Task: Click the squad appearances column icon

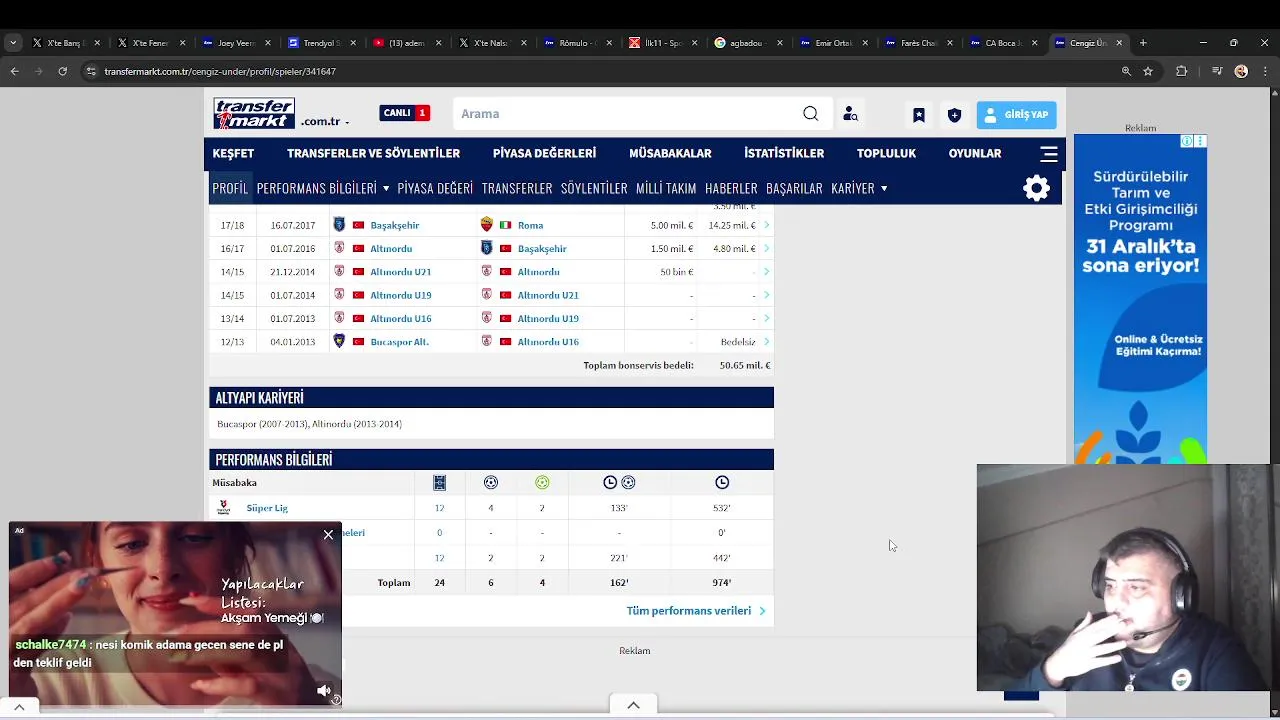Action: (439, 482)
